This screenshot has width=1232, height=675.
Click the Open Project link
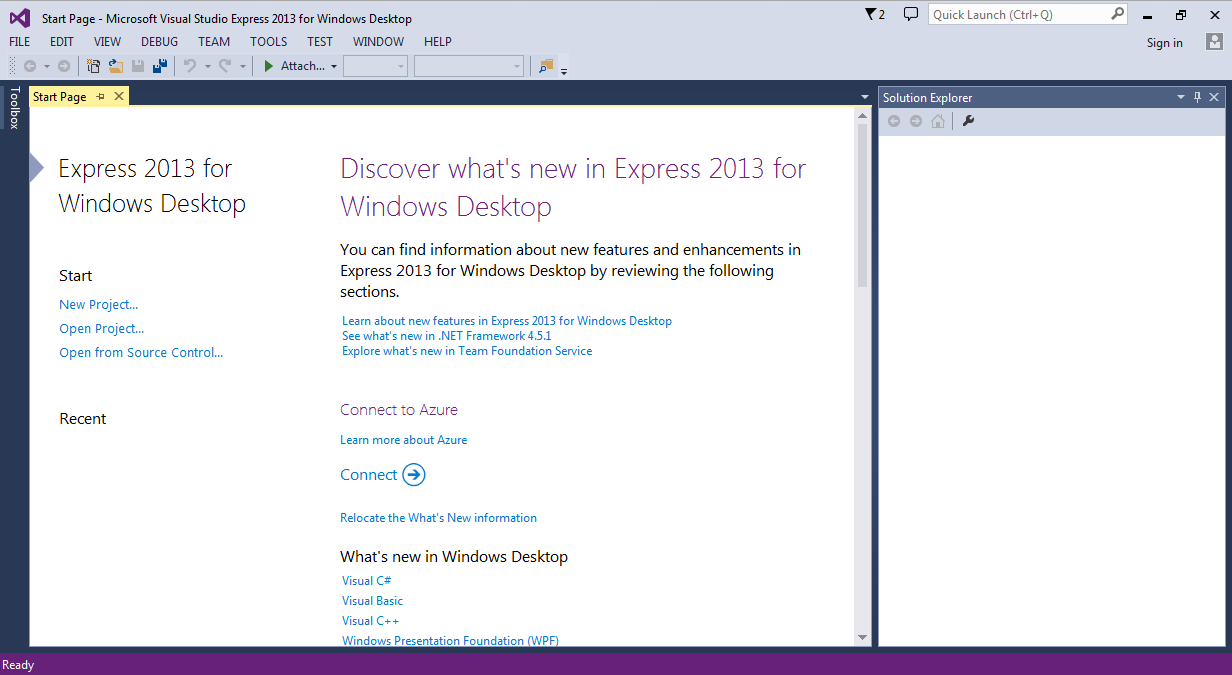pyautogui.click(x=102, y=329)
